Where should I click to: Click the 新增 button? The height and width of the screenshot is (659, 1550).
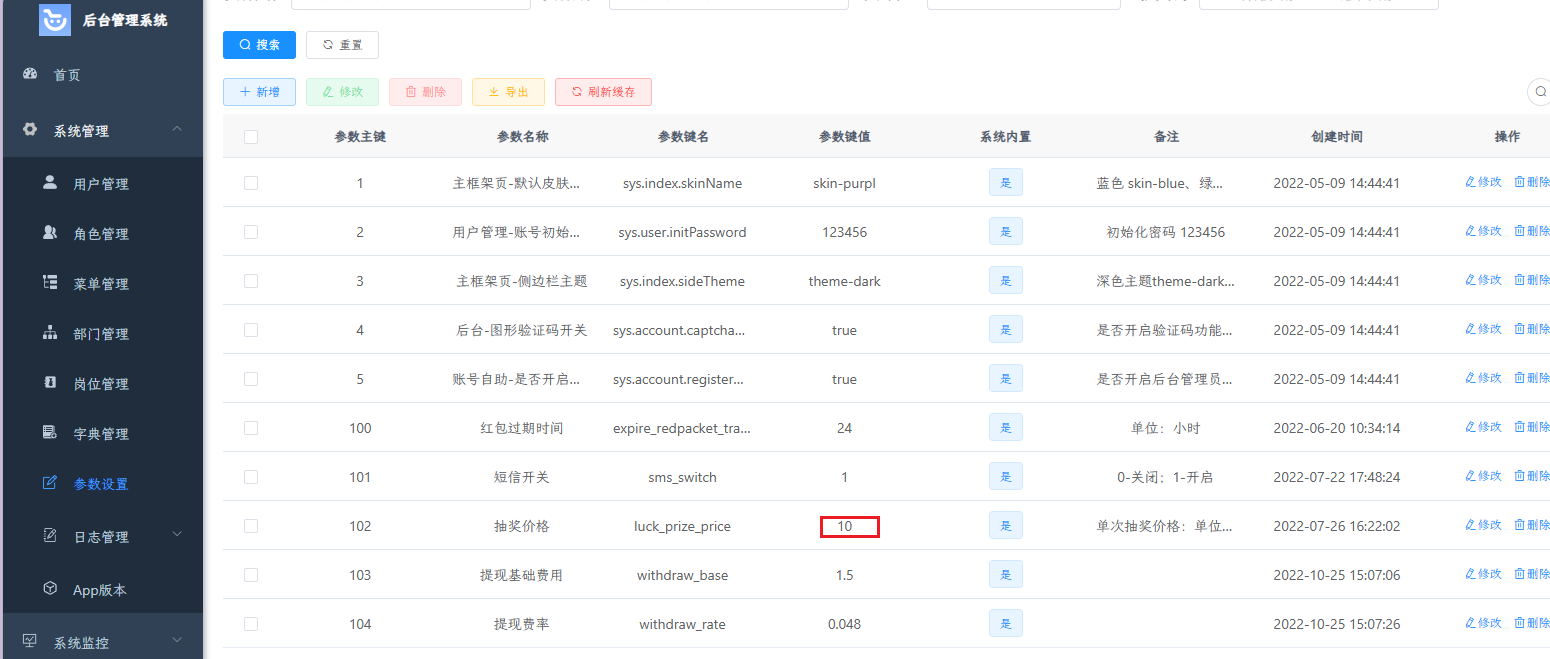pyautogui.click(x=259, y=92)
